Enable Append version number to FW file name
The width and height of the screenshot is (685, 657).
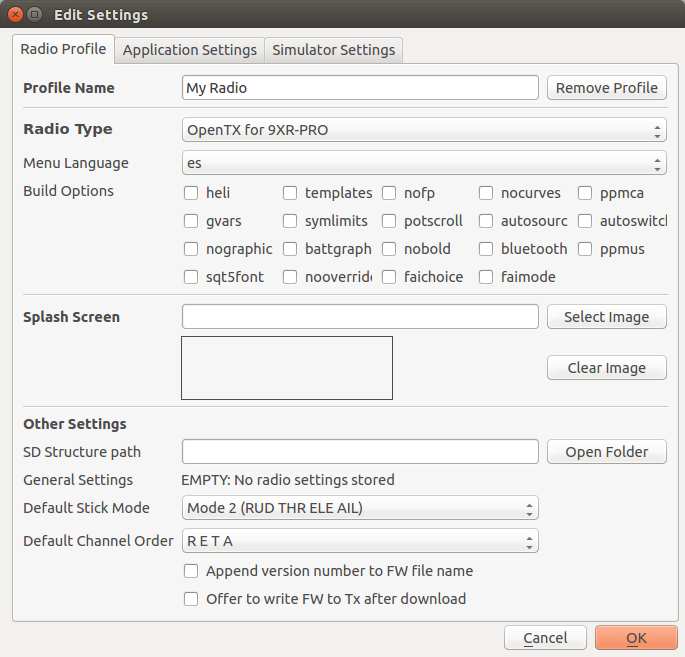coord(191,571)
